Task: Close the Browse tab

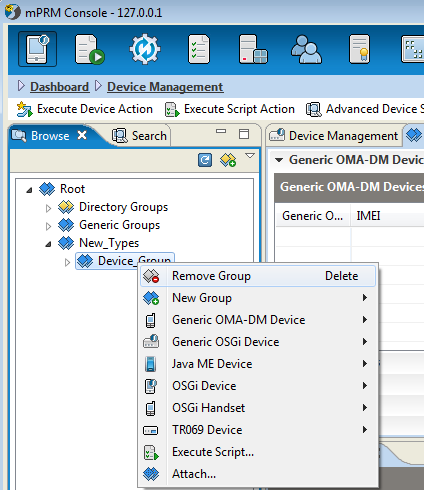Action: (82, 135)
